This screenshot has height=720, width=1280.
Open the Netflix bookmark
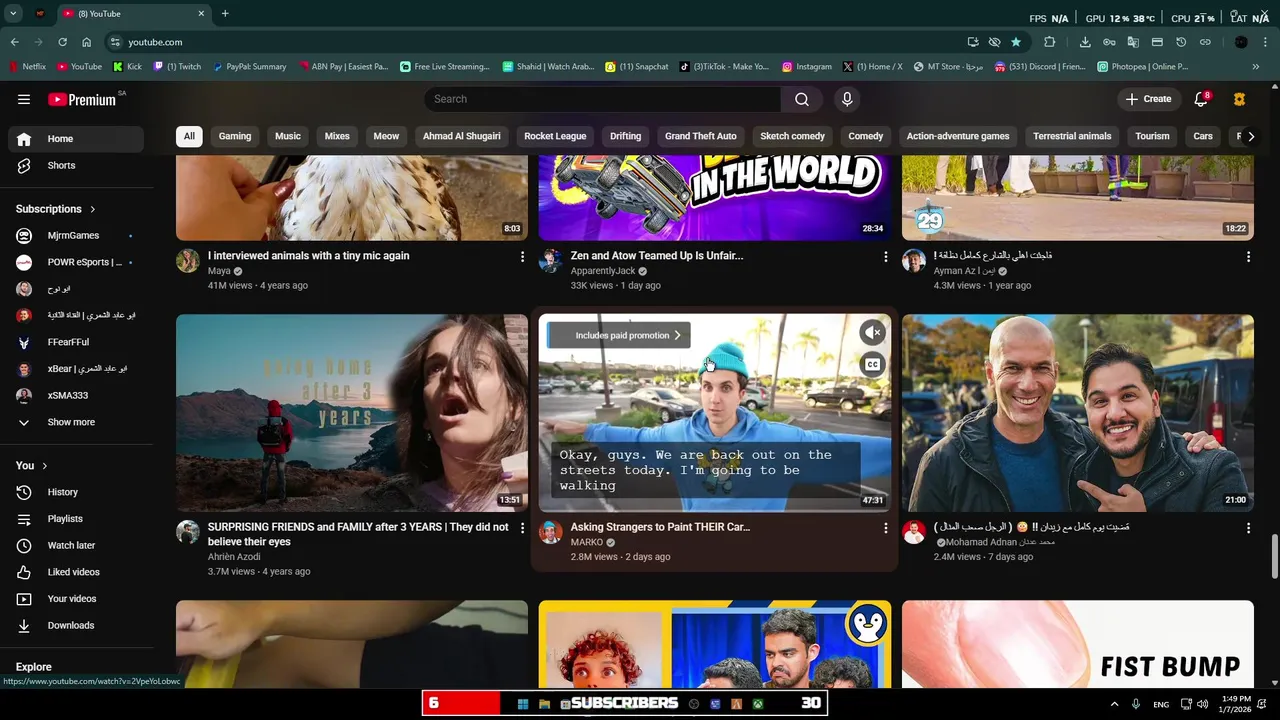tap(27, 67)
